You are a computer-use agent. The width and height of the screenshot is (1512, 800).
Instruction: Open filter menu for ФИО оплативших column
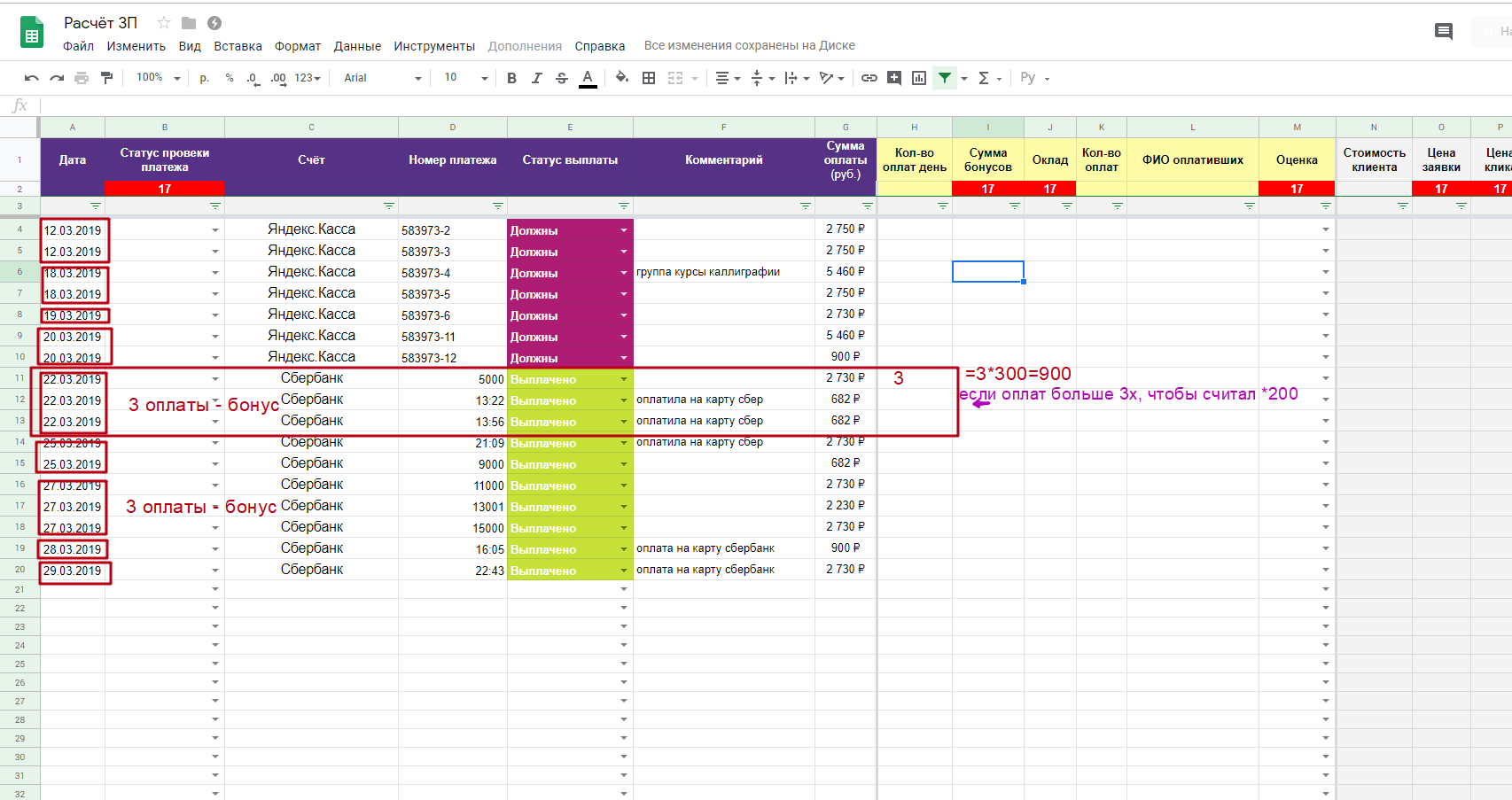coord(1250,206)
